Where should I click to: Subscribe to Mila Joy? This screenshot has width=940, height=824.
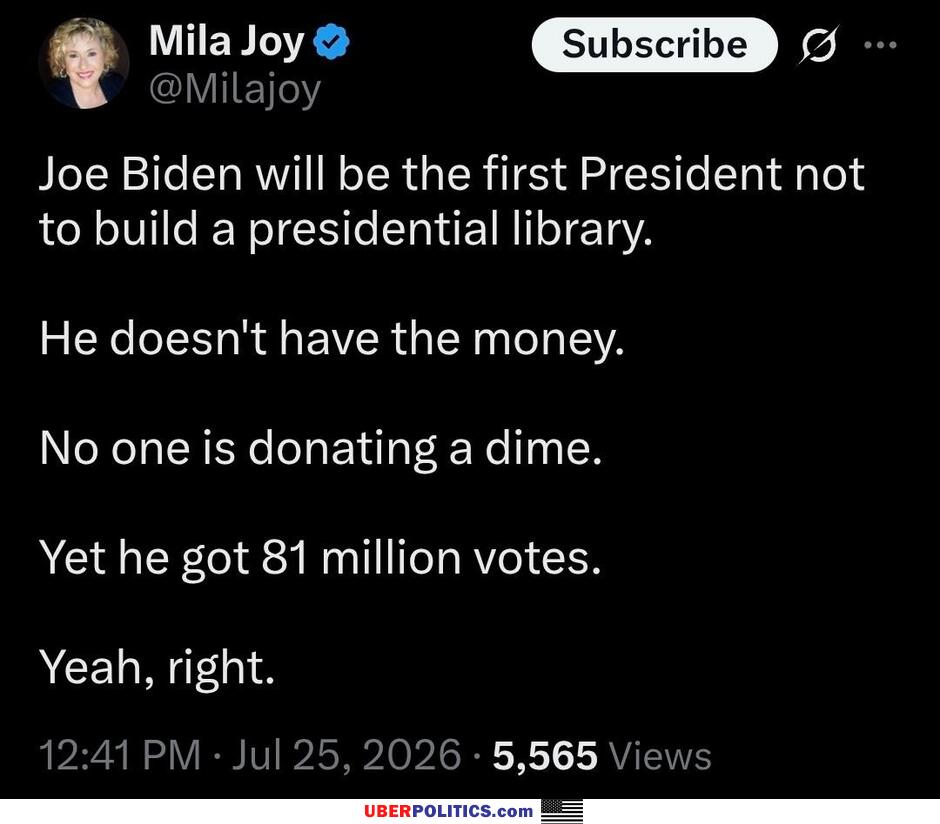pos(655,44)
